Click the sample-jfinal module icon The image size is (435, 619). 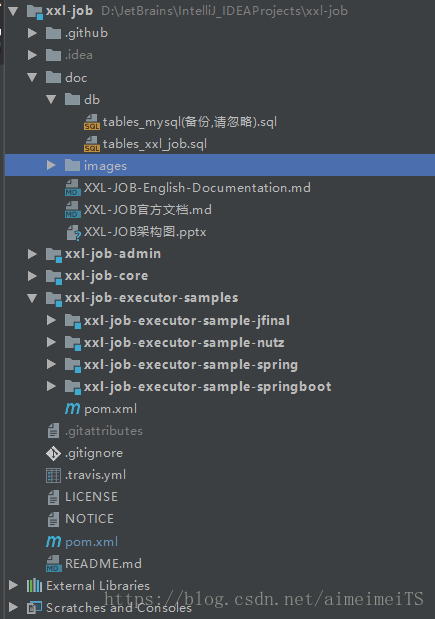(x=73, y=321)
